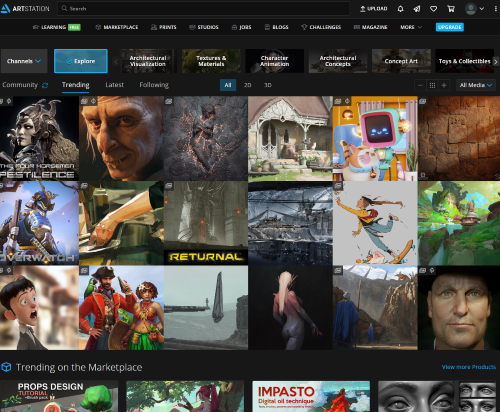Screen dimensions: 500x412
Task: Open the Returnal artwork
Action: 206,223
